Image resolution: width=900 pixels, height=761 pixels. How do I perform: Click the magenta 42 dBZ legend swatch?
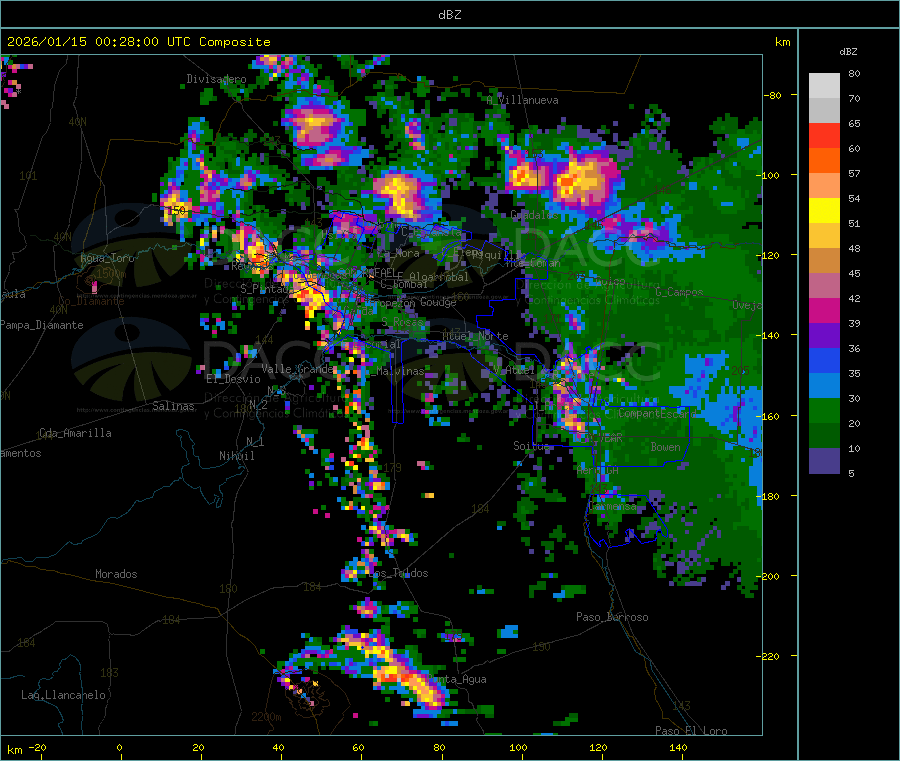coord(824,310)
